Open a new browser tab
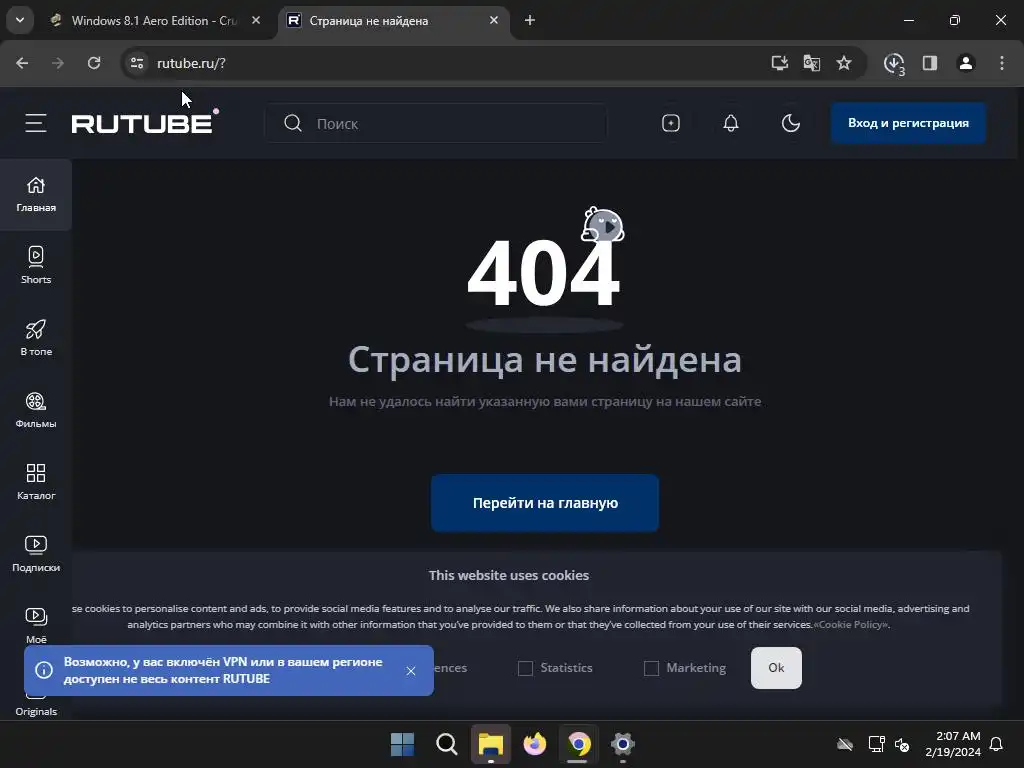This screenshot has width=1024, height=768. [530, 20]
